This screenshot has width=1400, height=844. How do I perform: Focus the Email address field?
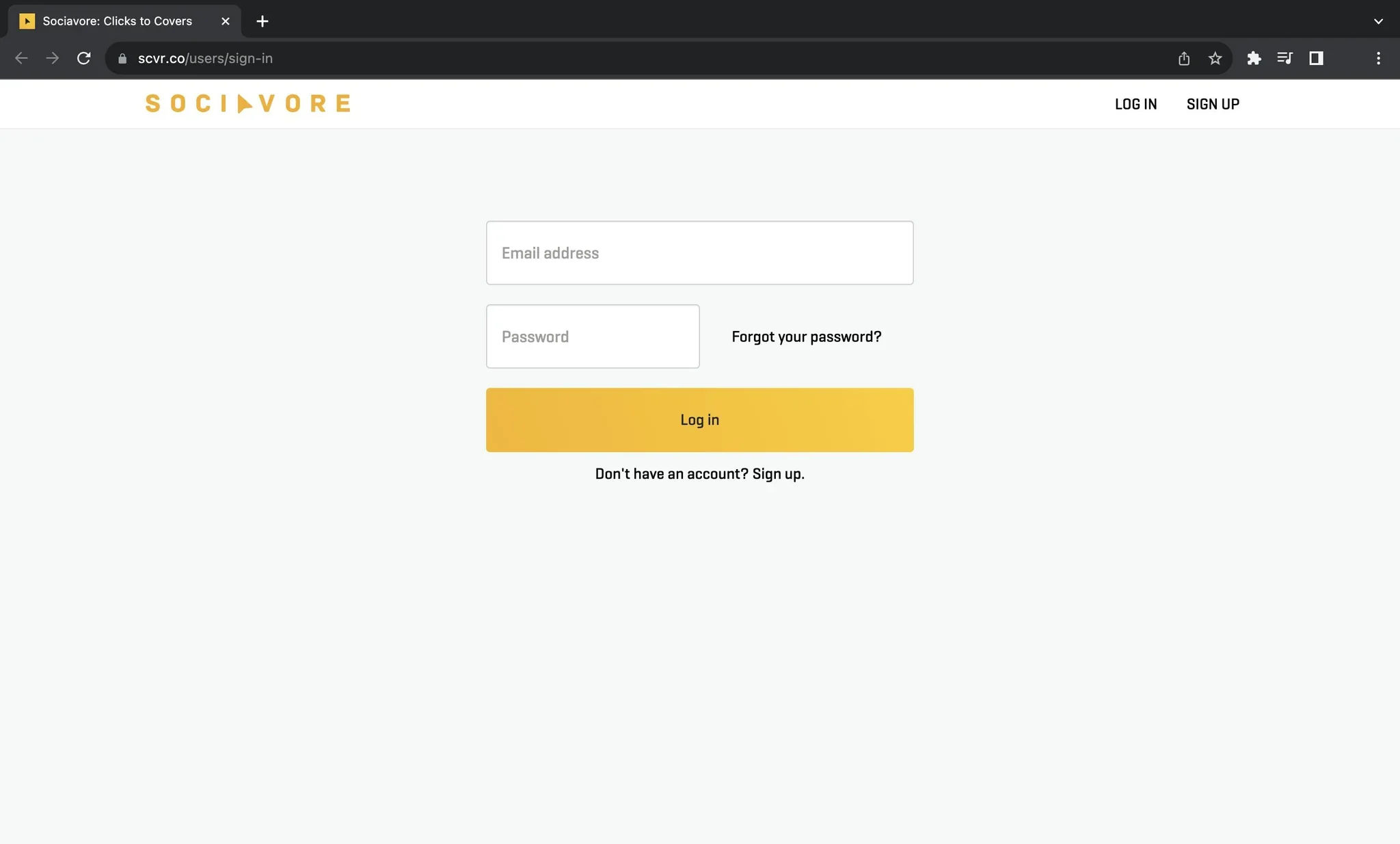(x=699, y=252)
